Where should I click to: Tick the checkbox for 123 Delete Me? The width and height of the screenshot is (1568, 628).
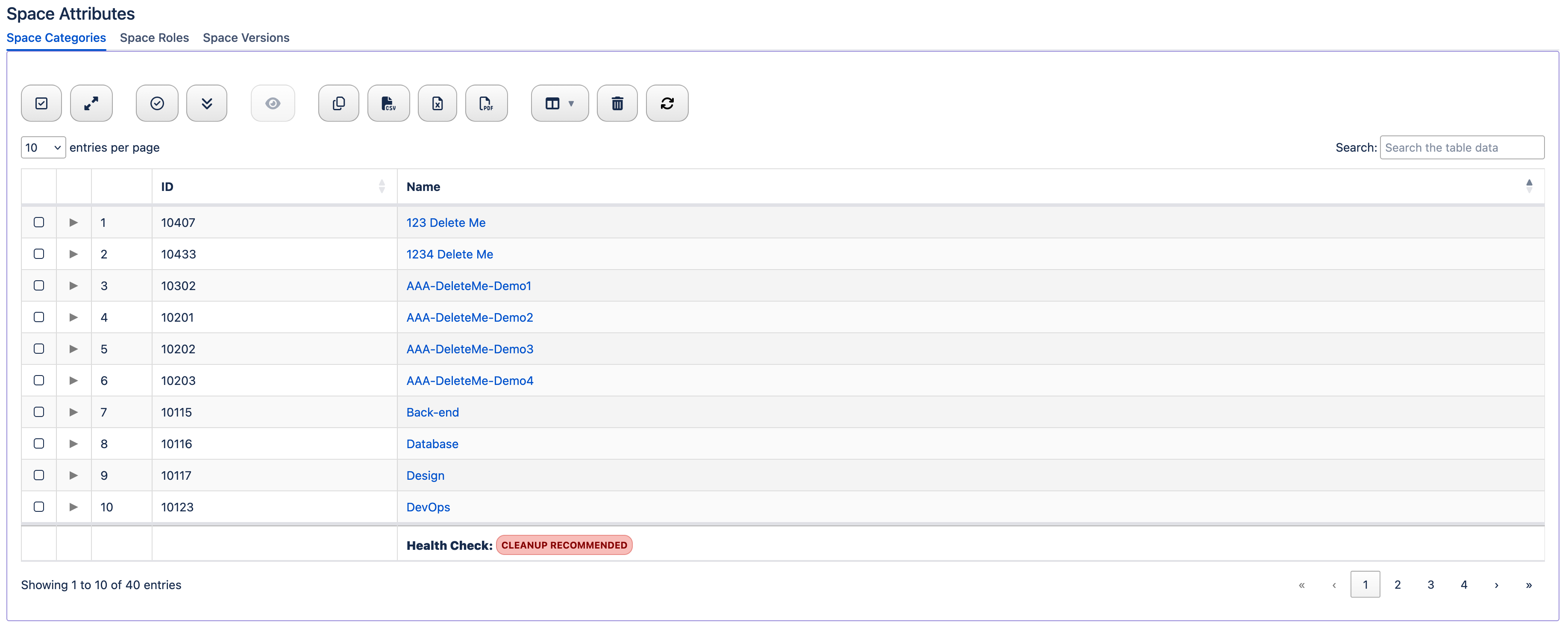[39, 222]
